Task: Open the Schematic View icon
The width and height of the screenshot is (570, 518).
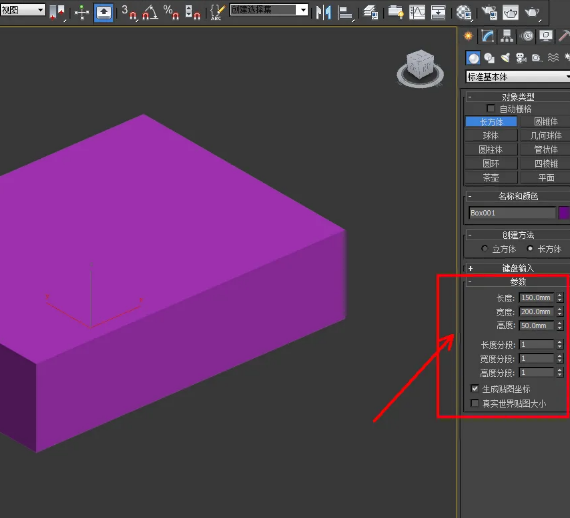Action: pyautogui.click(x=438, y=13)
